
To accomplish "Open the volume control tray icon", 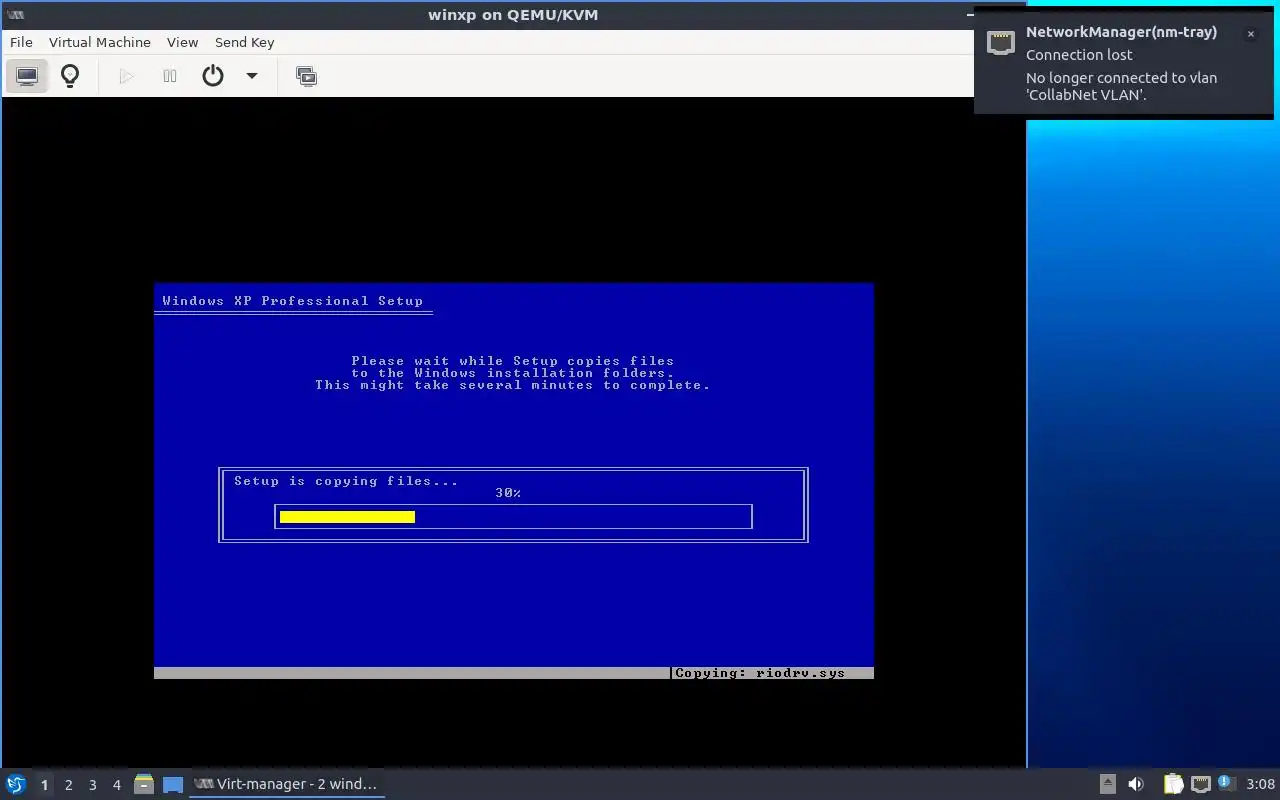I will [x=1136, y=784].
